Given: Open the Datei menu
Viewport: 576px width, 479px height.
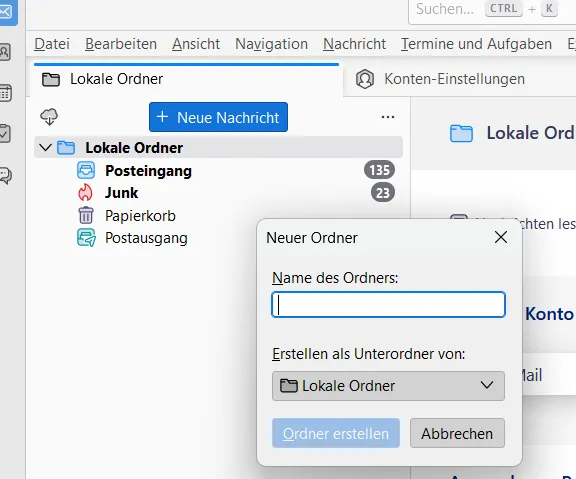Looking at the screenshot, I should [x=52, y=44].
